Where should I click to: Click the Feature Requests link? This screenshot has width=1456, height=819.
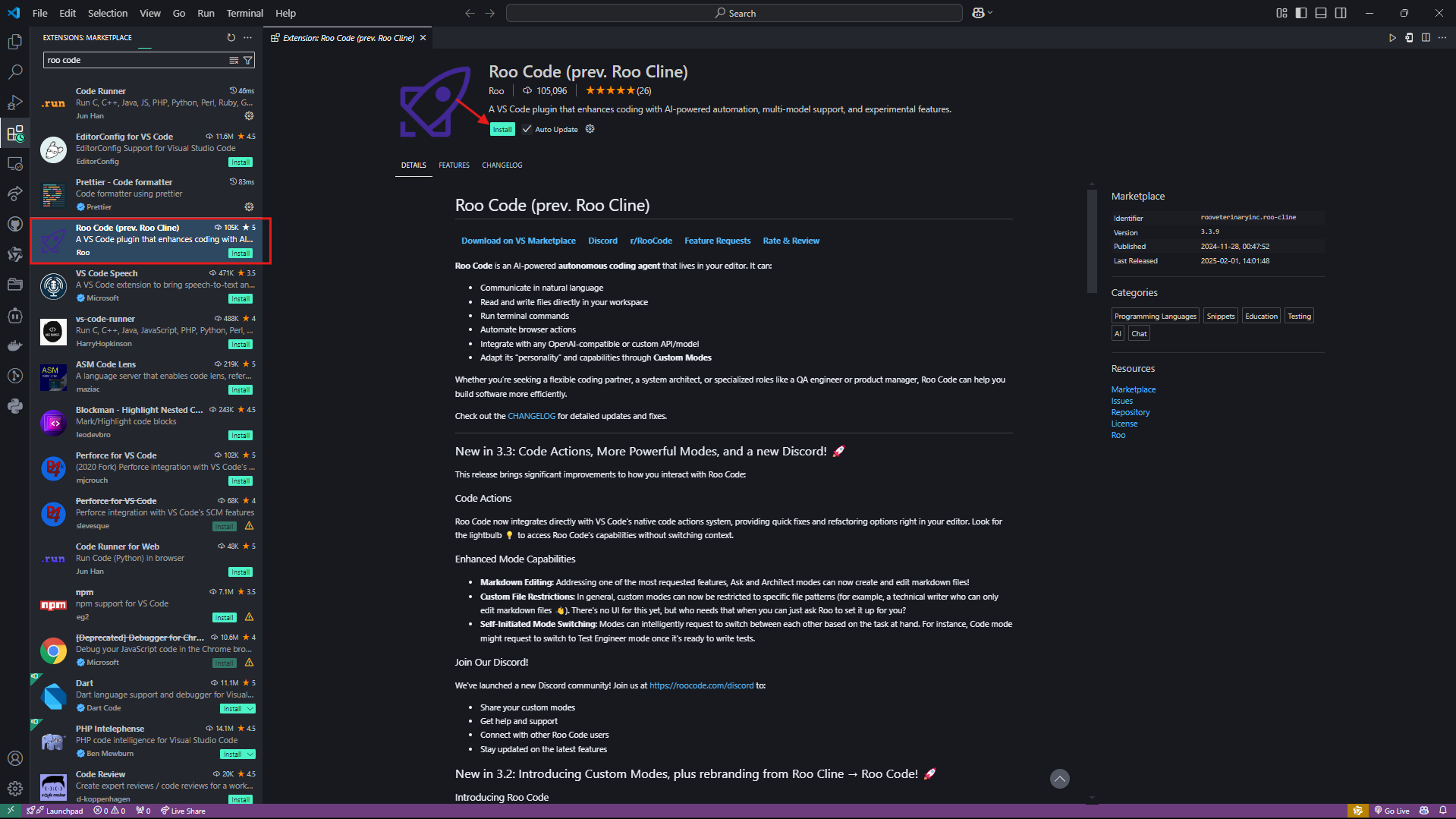tap(717, 241)
